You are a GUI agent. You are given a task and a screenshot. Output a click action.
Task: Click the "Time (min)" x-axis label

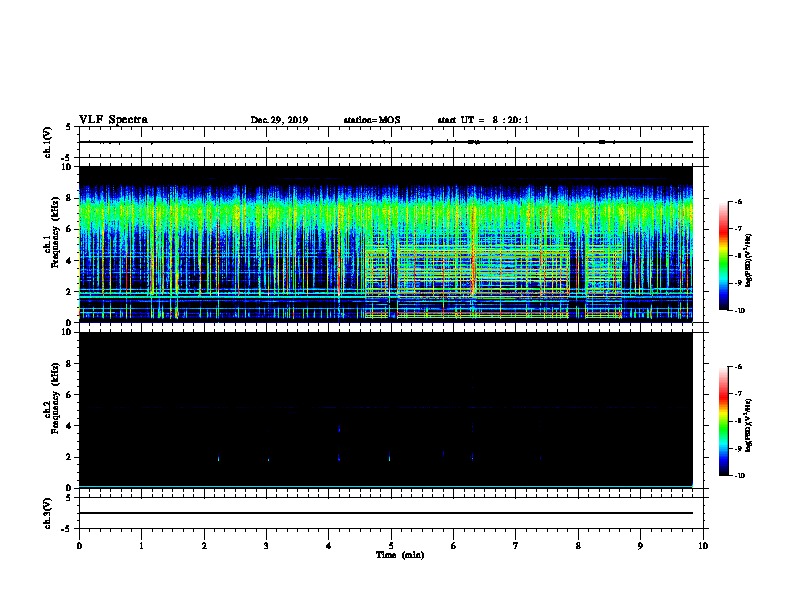(x=400, y=555)
